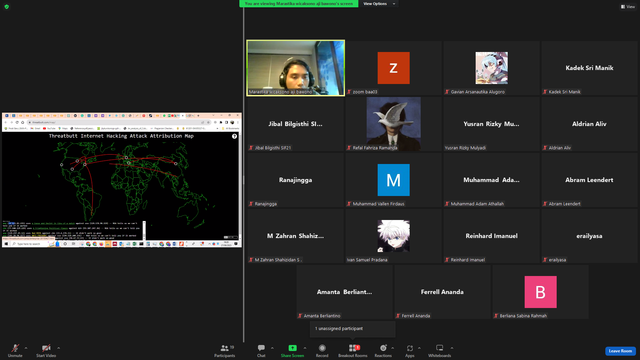Click the 'Muhammad Vallen Firdaus' name label
This screenshot has height=360, width=640.
click(x=378, y=204)
